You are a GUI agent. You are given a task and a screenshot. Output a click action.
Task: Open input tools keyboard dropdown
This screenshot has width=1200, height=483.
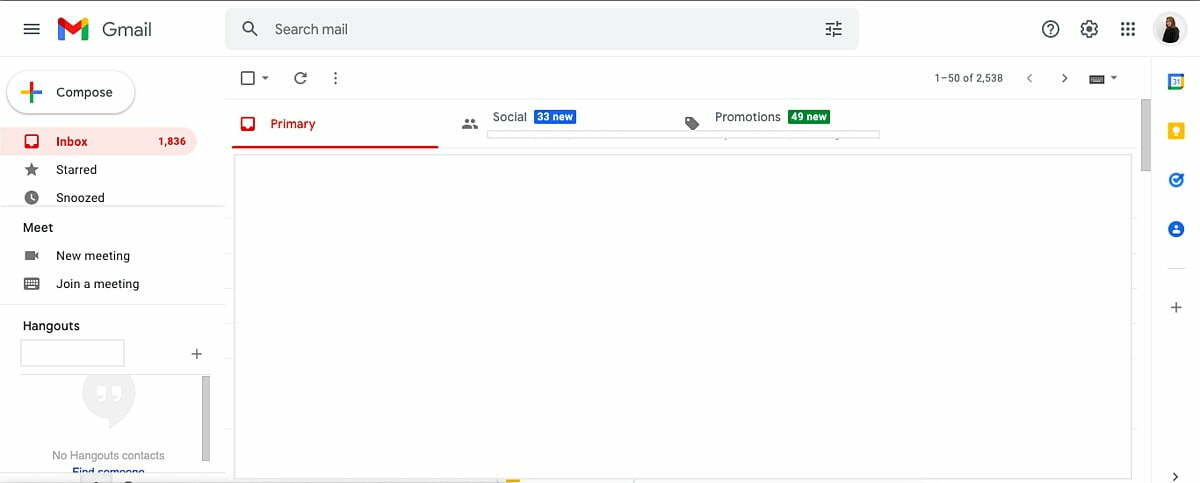[1103, 78]
